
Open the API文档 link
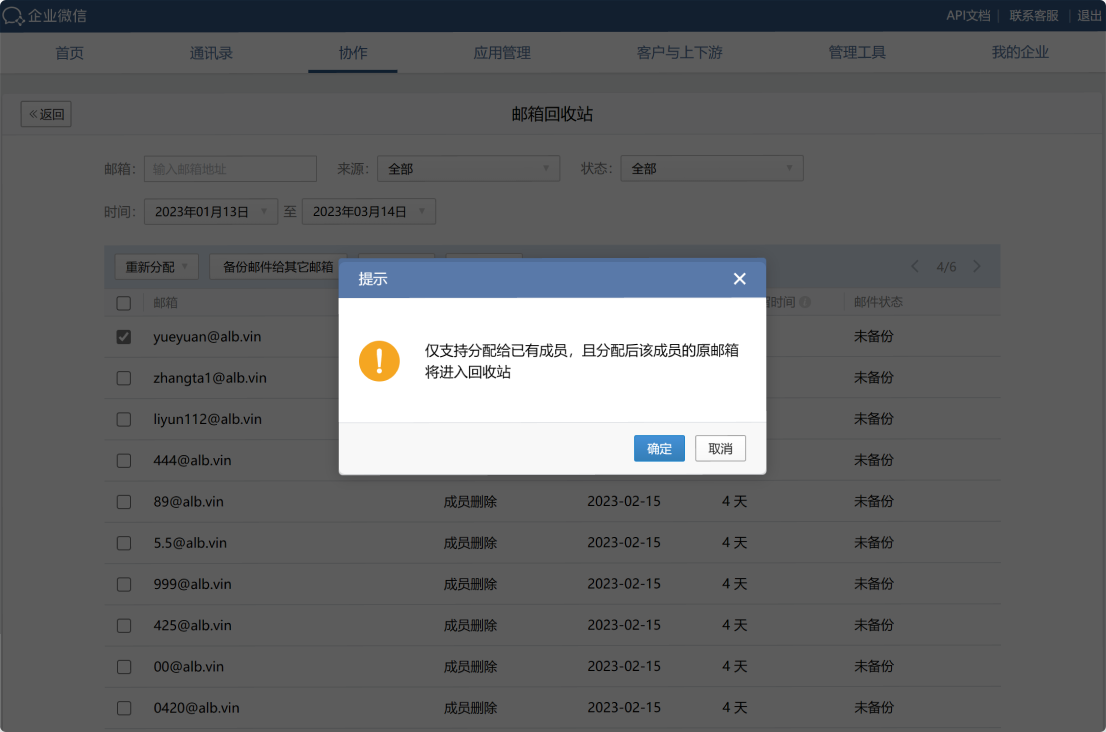click(x=968, y=15)
